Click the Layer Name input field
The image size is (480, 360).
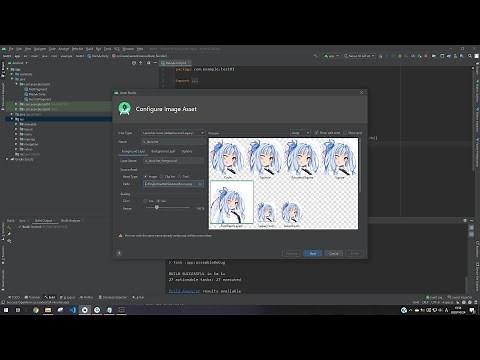pos(173,161)
